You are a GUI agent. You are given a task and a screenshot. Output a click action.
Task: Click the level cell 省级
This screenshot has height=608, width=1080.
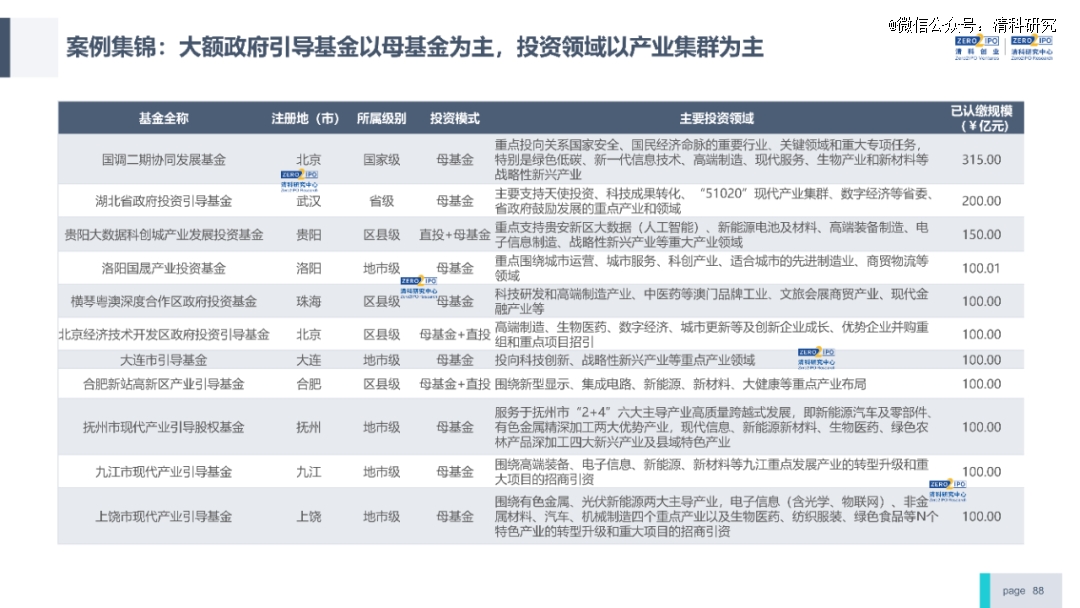382,201
